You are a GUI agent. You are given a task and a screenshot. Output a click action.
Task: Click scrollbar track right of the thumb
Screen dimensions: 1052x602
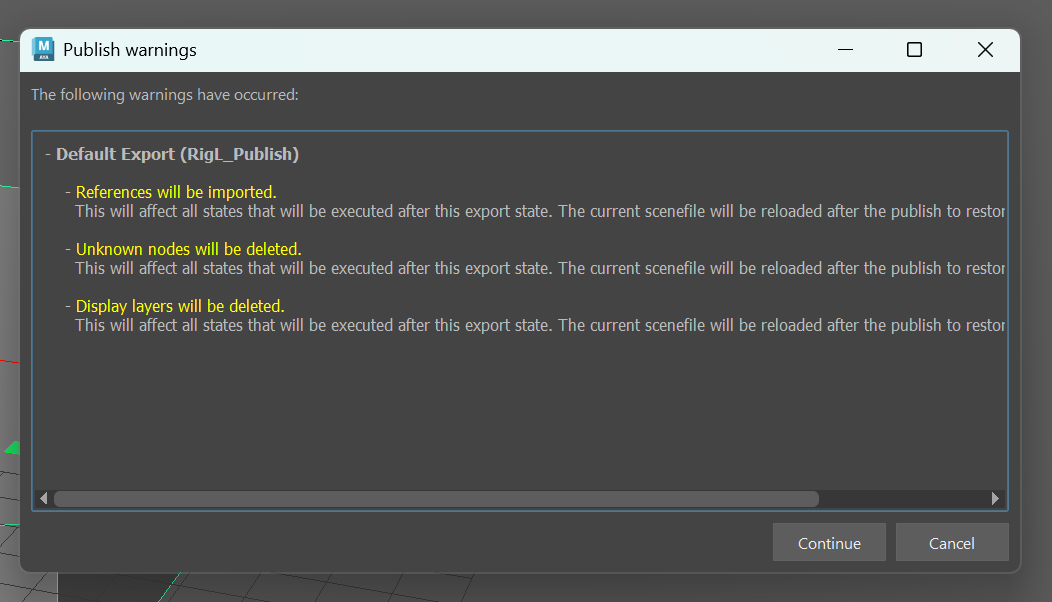903,498
